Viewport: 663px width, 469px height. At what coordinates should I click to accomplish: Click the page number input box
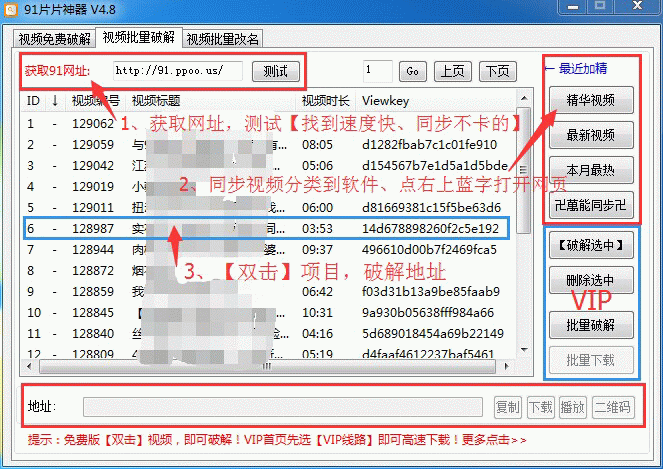378,71
